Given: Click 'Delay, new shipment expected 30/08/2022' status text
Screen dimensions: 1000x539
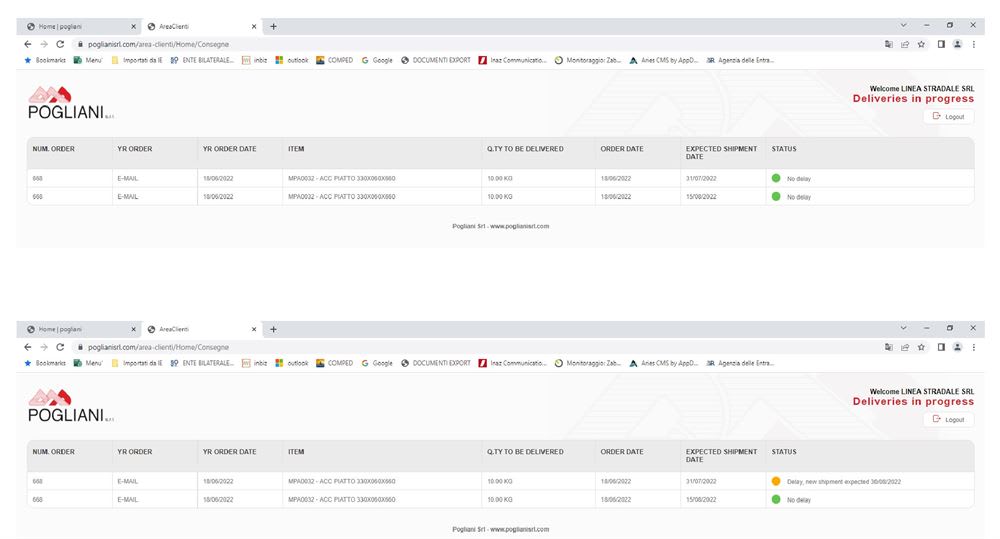Looking at the screenshot, I should [844, 482].
